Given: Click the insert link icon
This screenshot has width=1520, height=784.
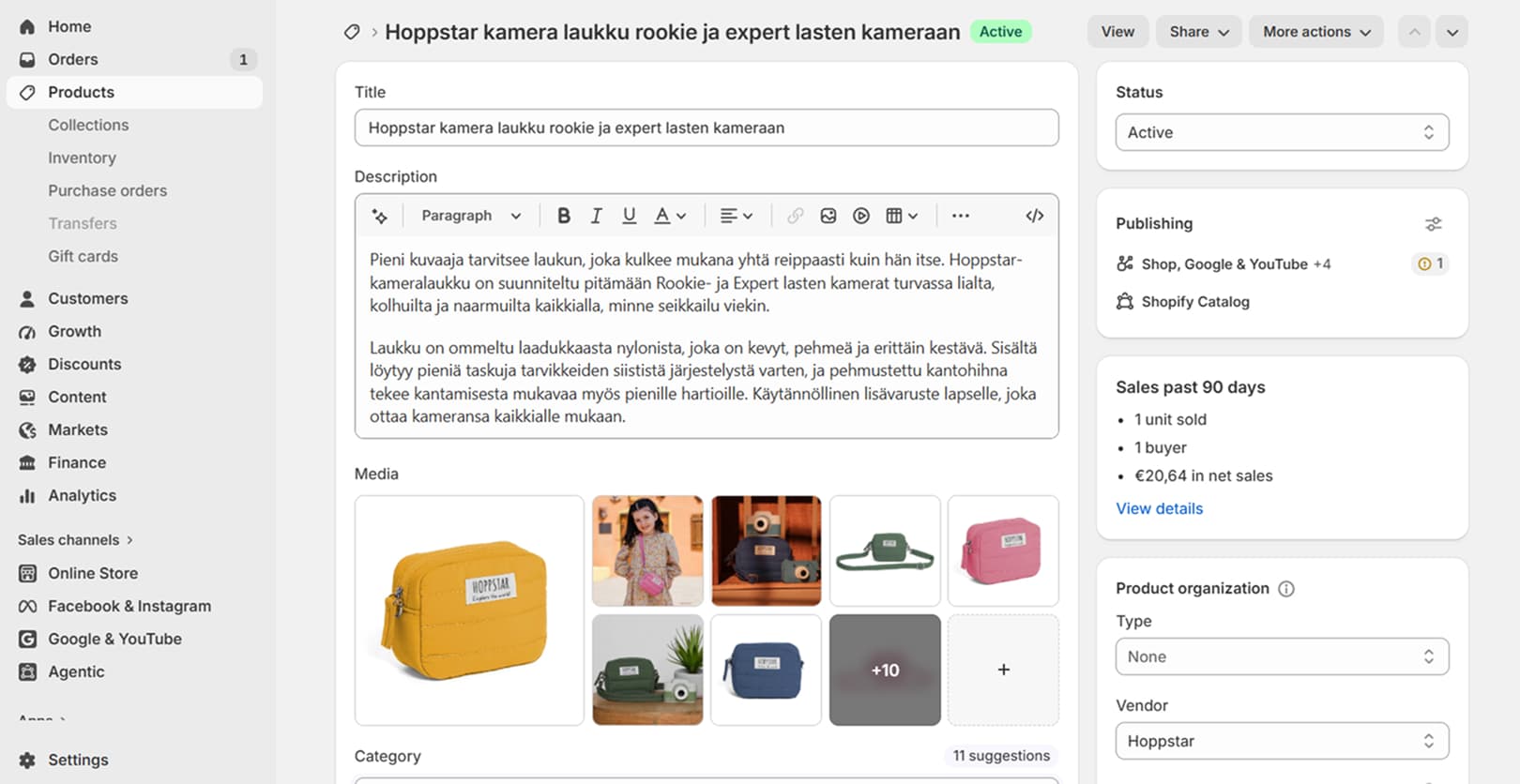Looking at the screenshot, I should click(795, 216).
